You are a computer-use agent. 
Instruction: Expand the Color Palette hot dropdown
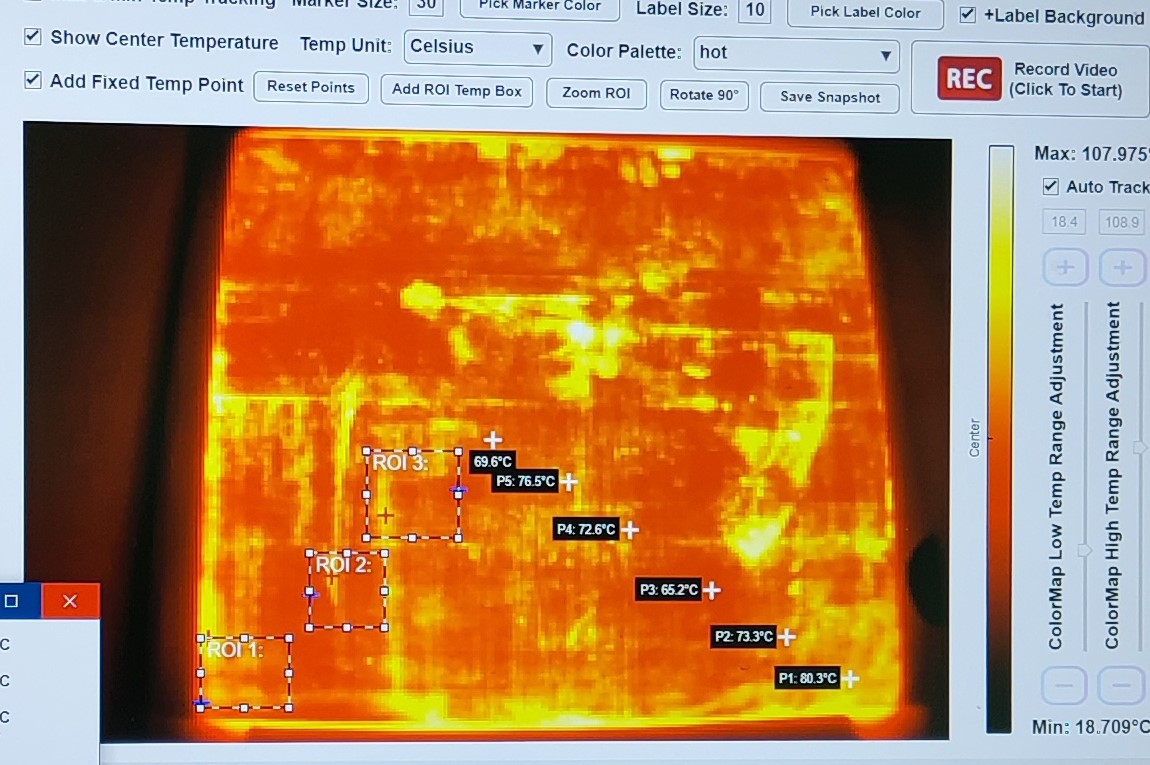pyautogui.click(x=795, y=54)
